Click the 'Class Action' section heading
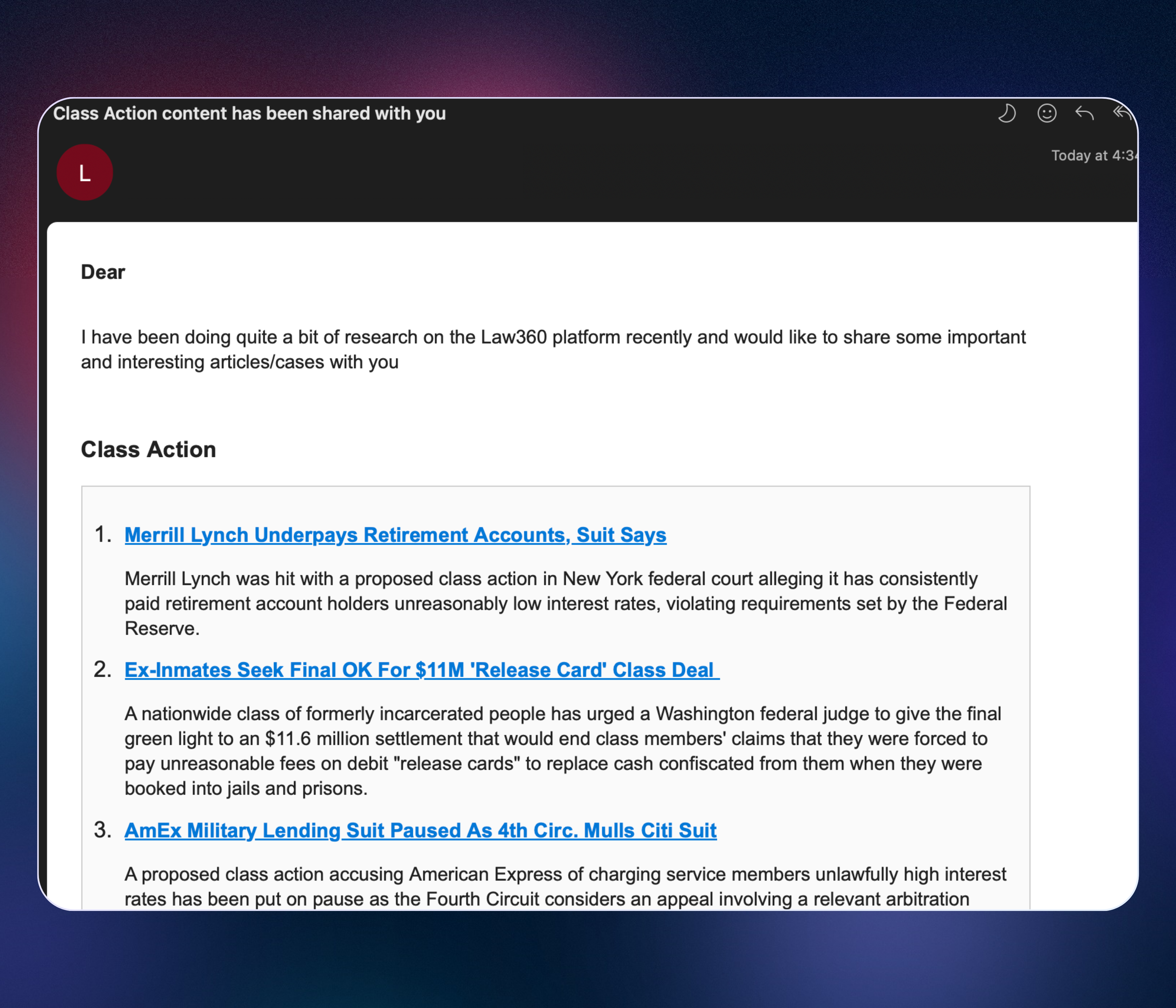 [148, 450]
